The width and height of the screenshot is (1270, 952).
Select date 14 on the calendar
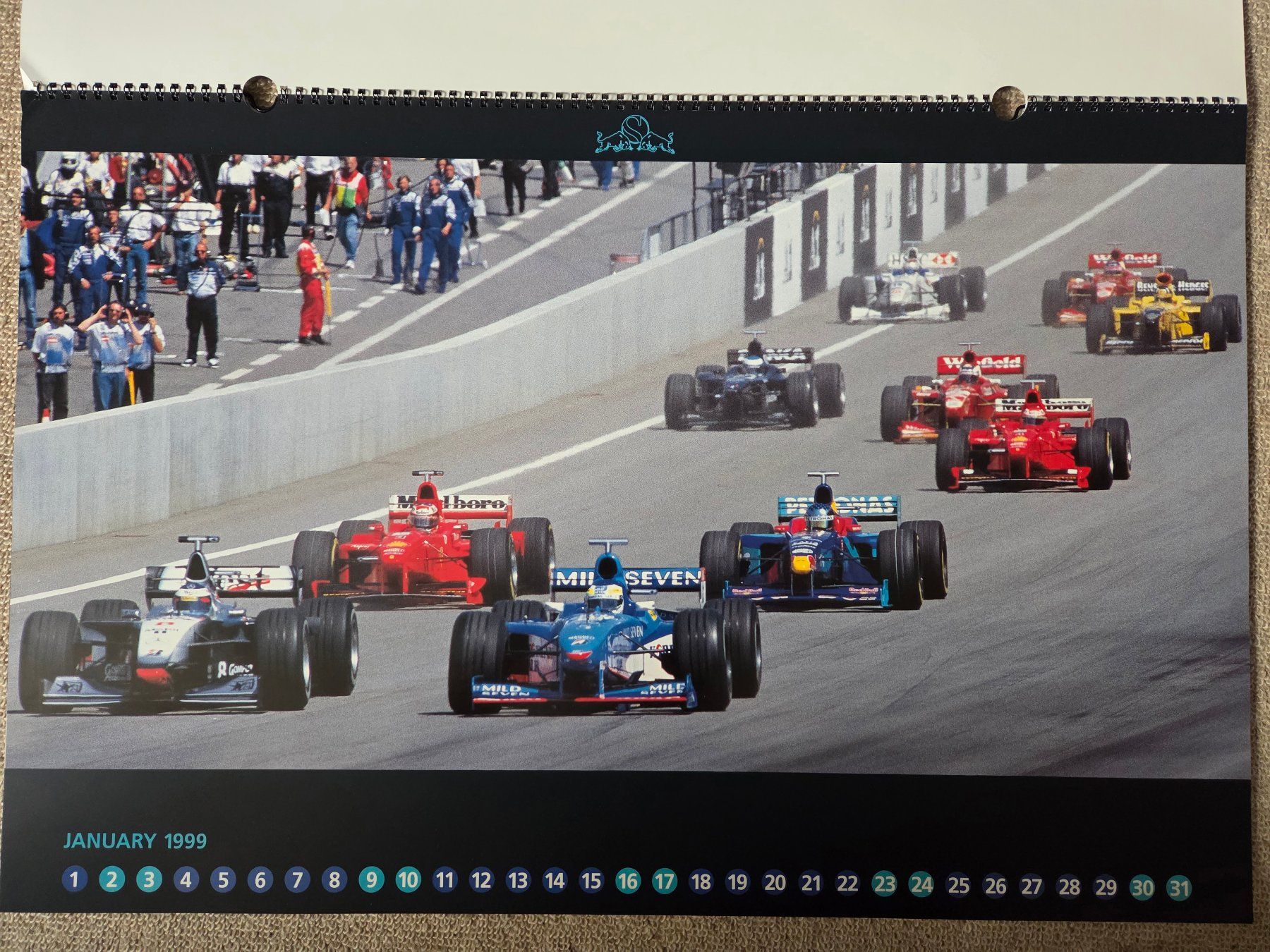tap(555, 881)
